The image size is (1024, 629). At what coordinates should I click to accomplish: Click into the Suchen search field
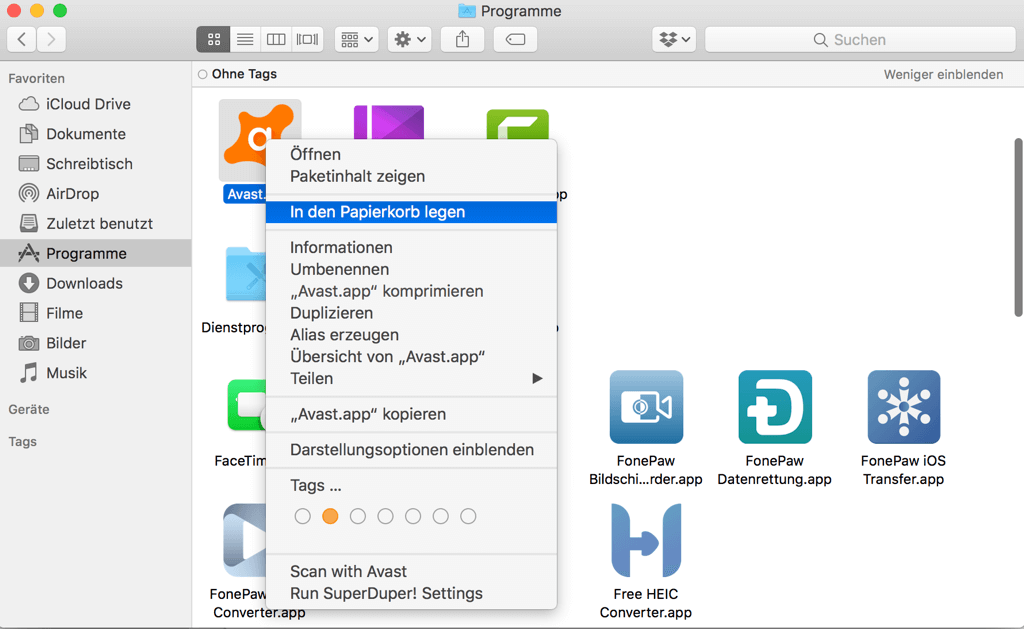pos(860,39)
